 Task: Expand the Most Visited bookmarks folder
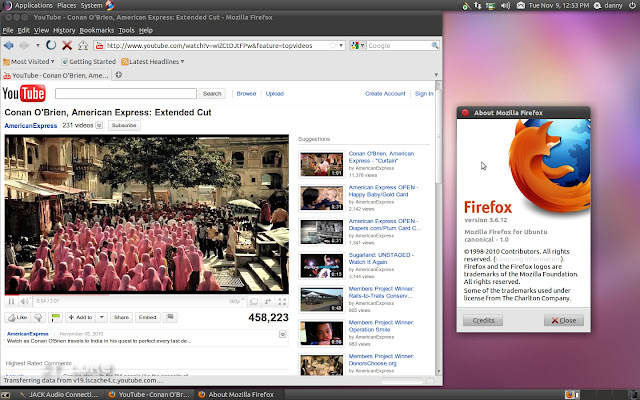tap(29, 62)
